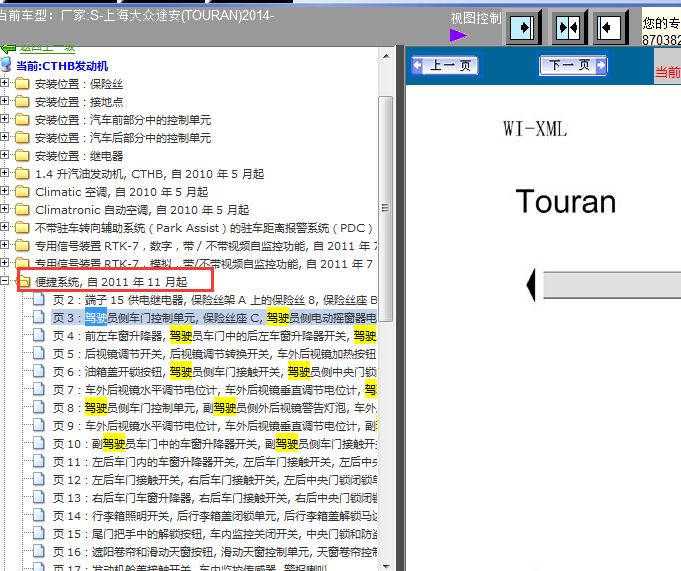Click document icon of 页 12 row

(x=39, y=479)
